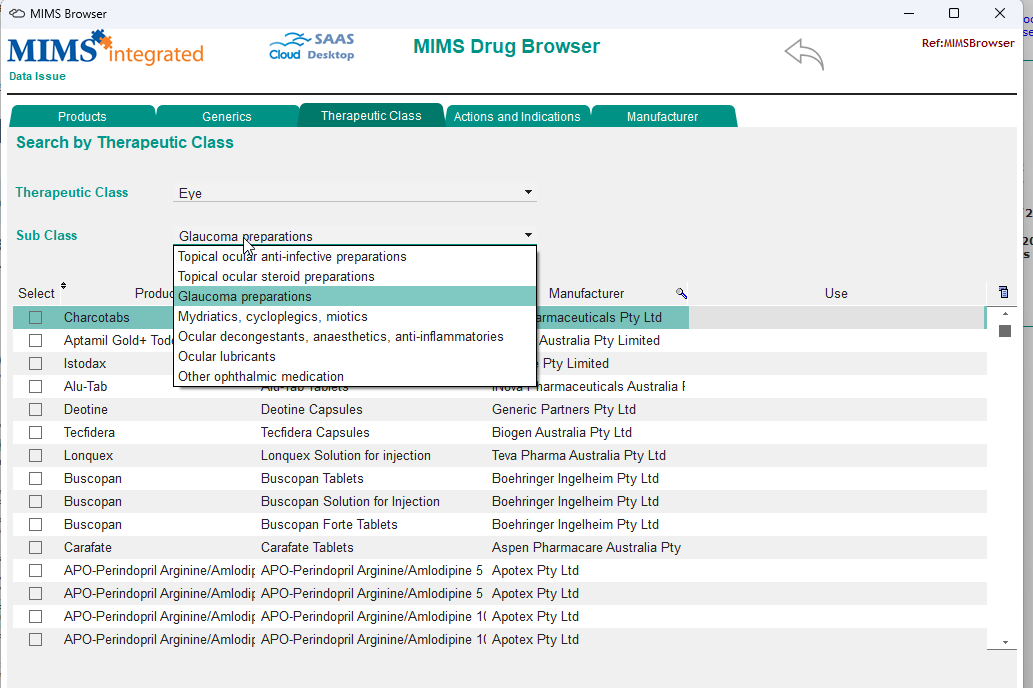Image resolution: width=1033 pixels, height=688 pixels.
Task: Click Aspen Pharmacare Australia Pty cell
Action: coord(586,548)
